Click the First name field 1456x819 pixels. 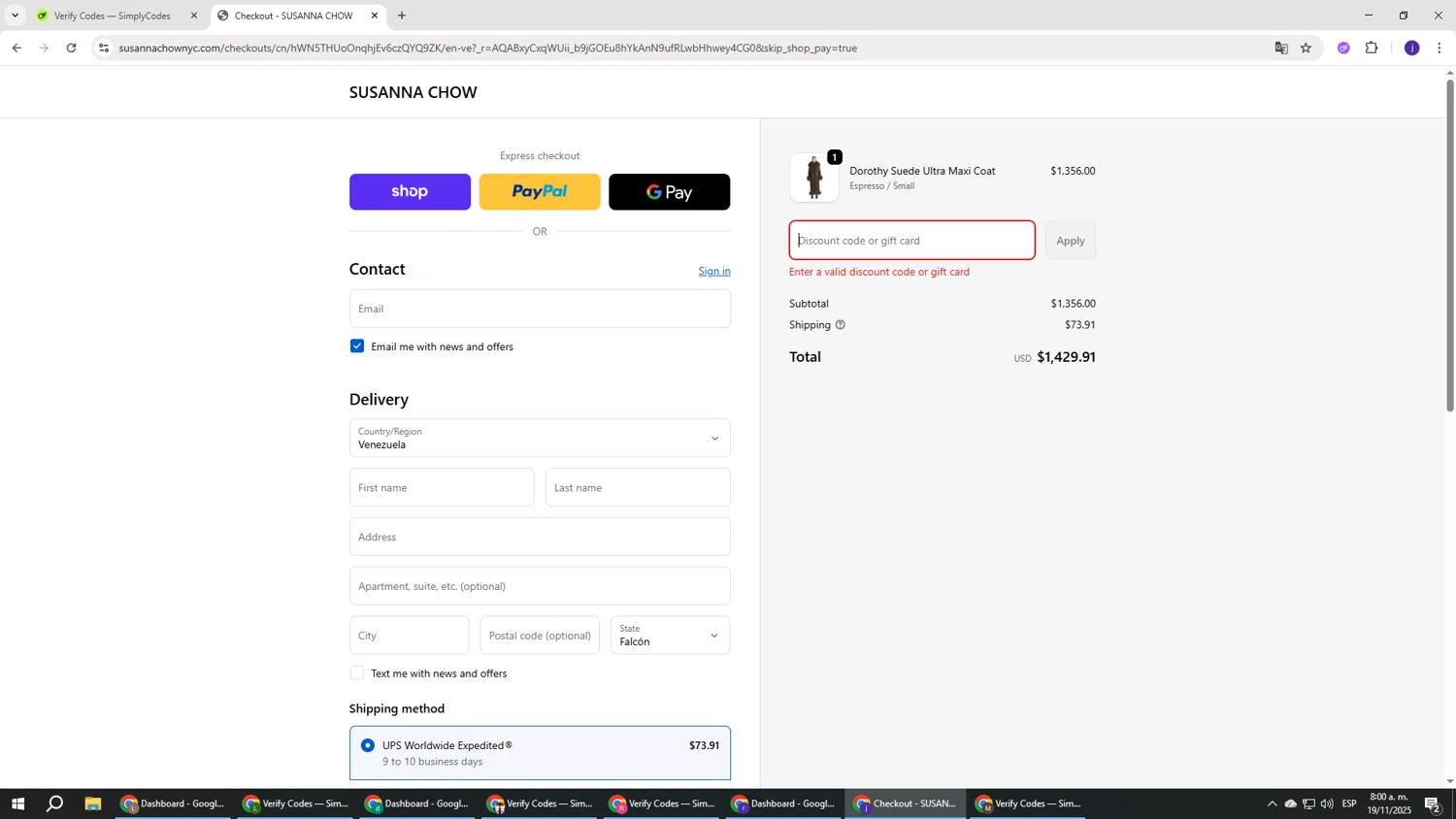click(442, 487)
